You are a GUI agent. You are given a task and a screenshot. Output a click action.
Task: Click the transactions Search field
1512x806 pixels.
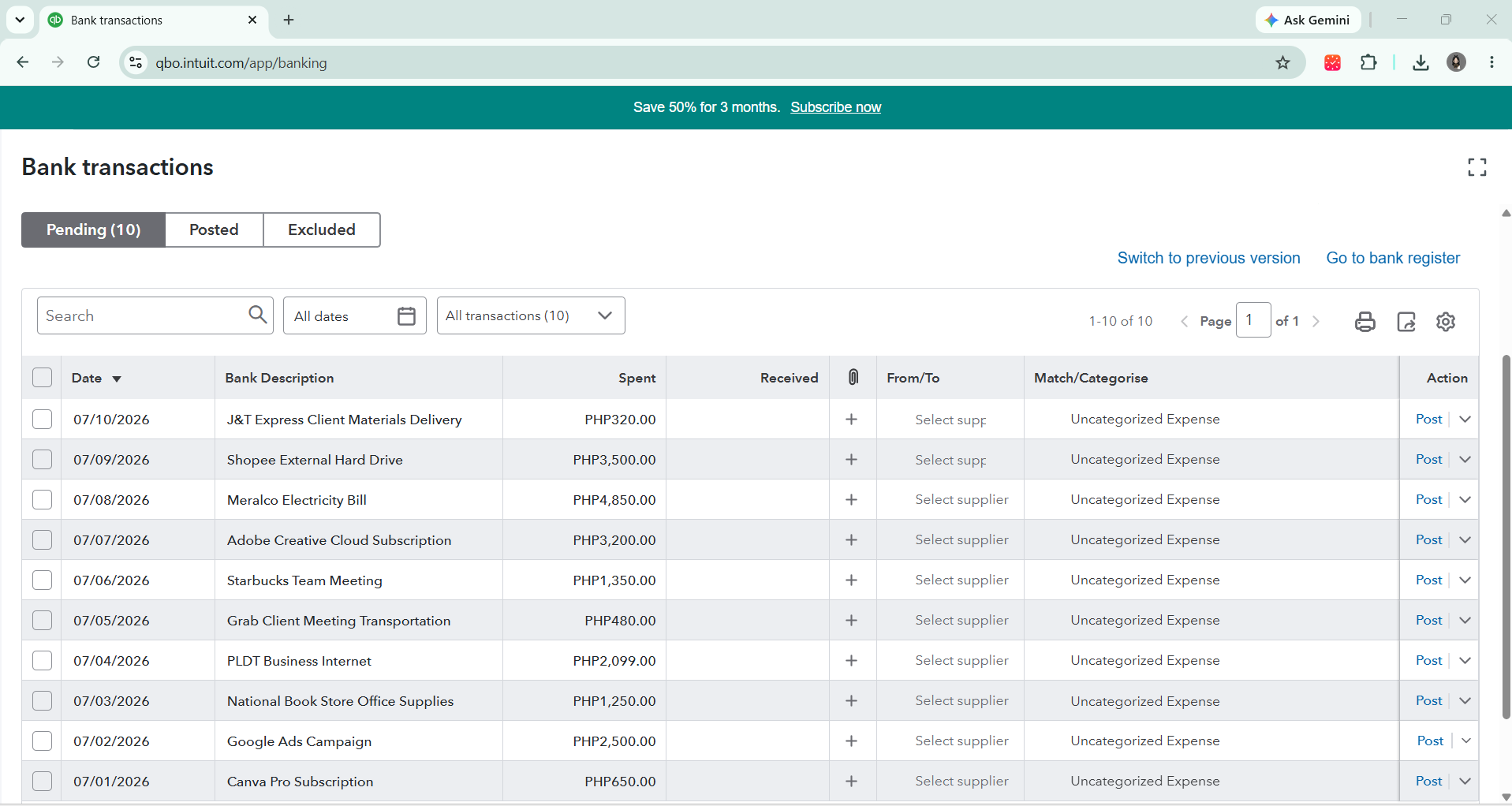pyautogui.click(x=155, y=315)
